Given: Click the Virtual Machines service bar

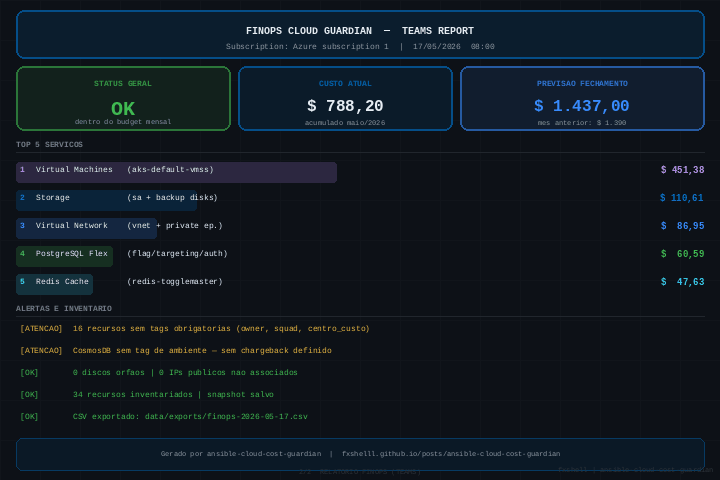Looking at the screenshot, I should [176, 172].
